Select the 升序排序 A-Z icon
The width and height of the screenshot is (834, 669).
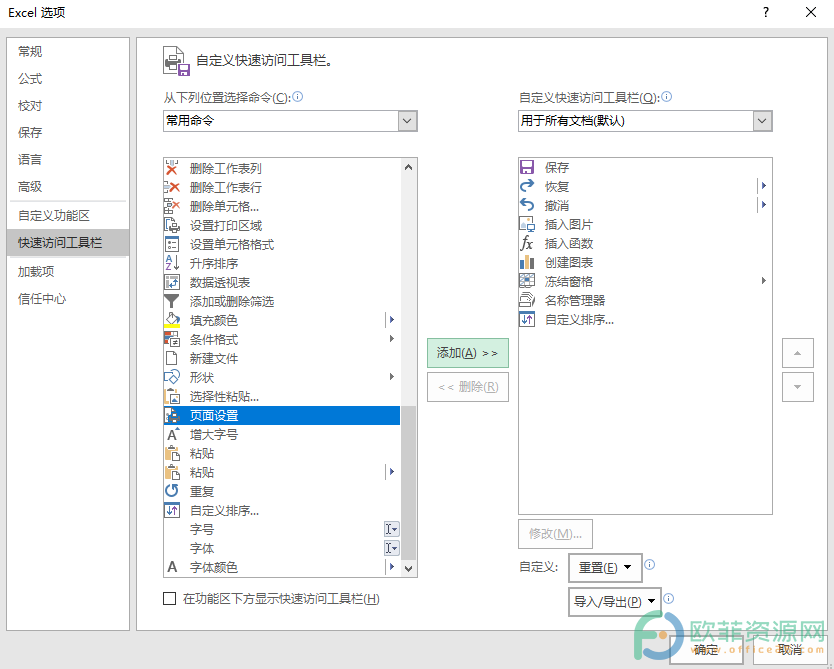(172, 263)
